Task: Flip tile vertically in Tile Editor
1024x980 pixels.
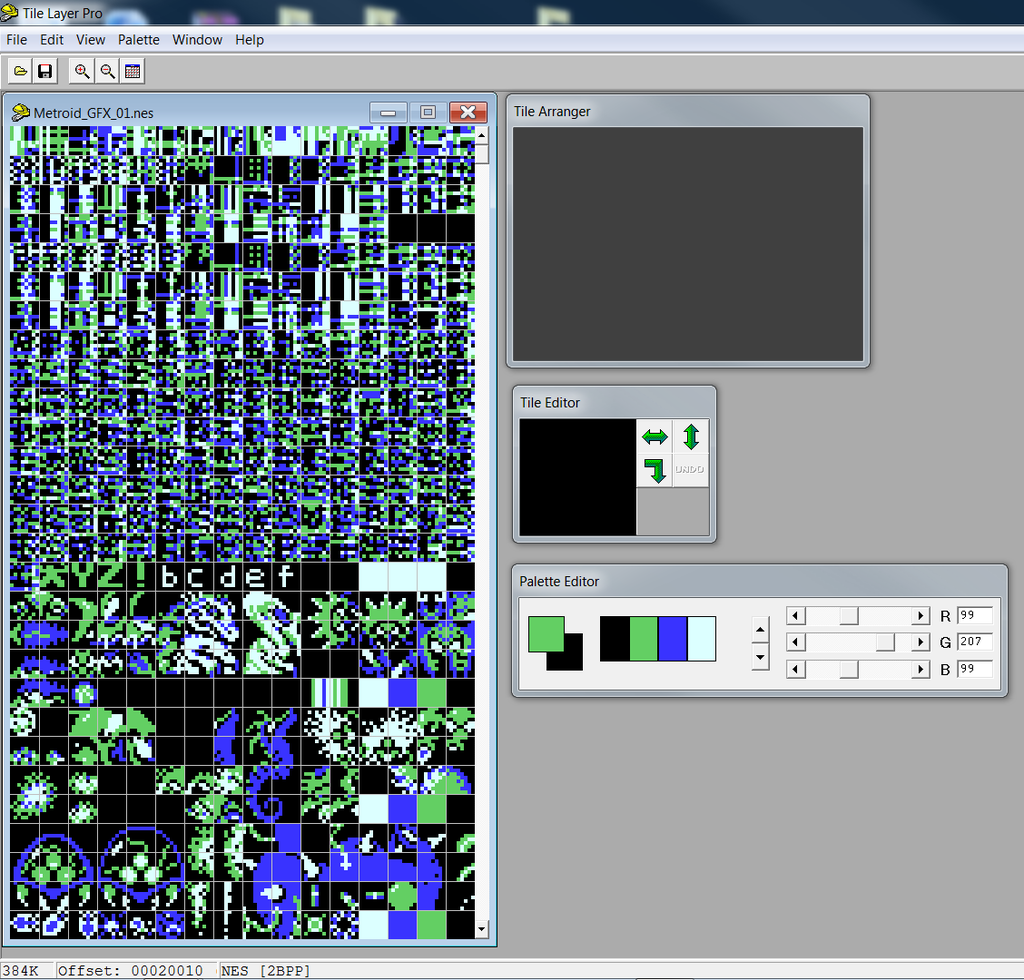Action: tap(691, 436)
